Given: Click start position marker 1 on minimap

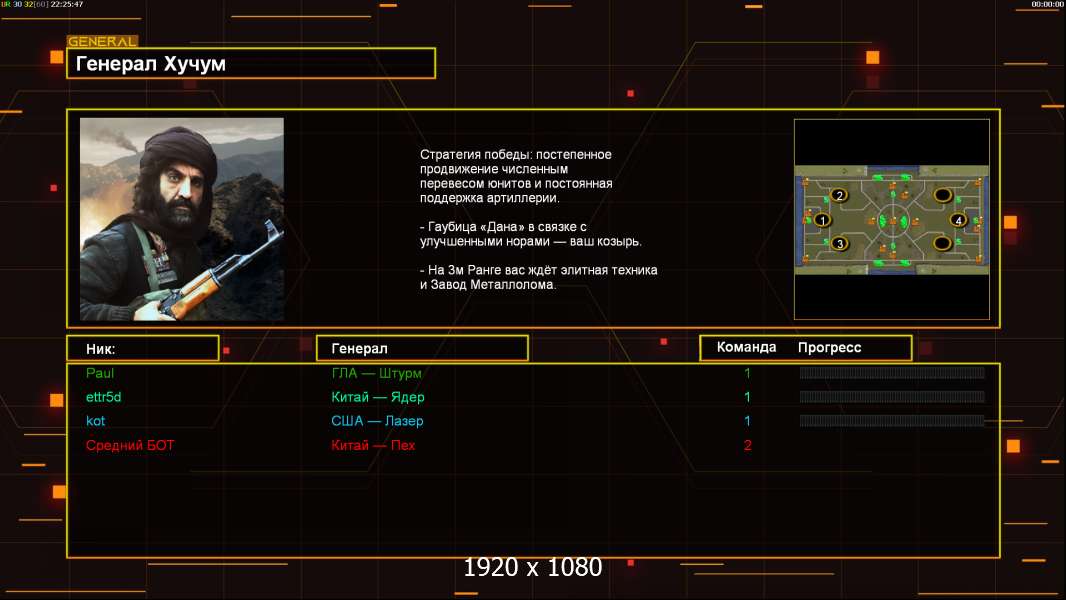Looking at the screenshot, I should click(822, 220).
